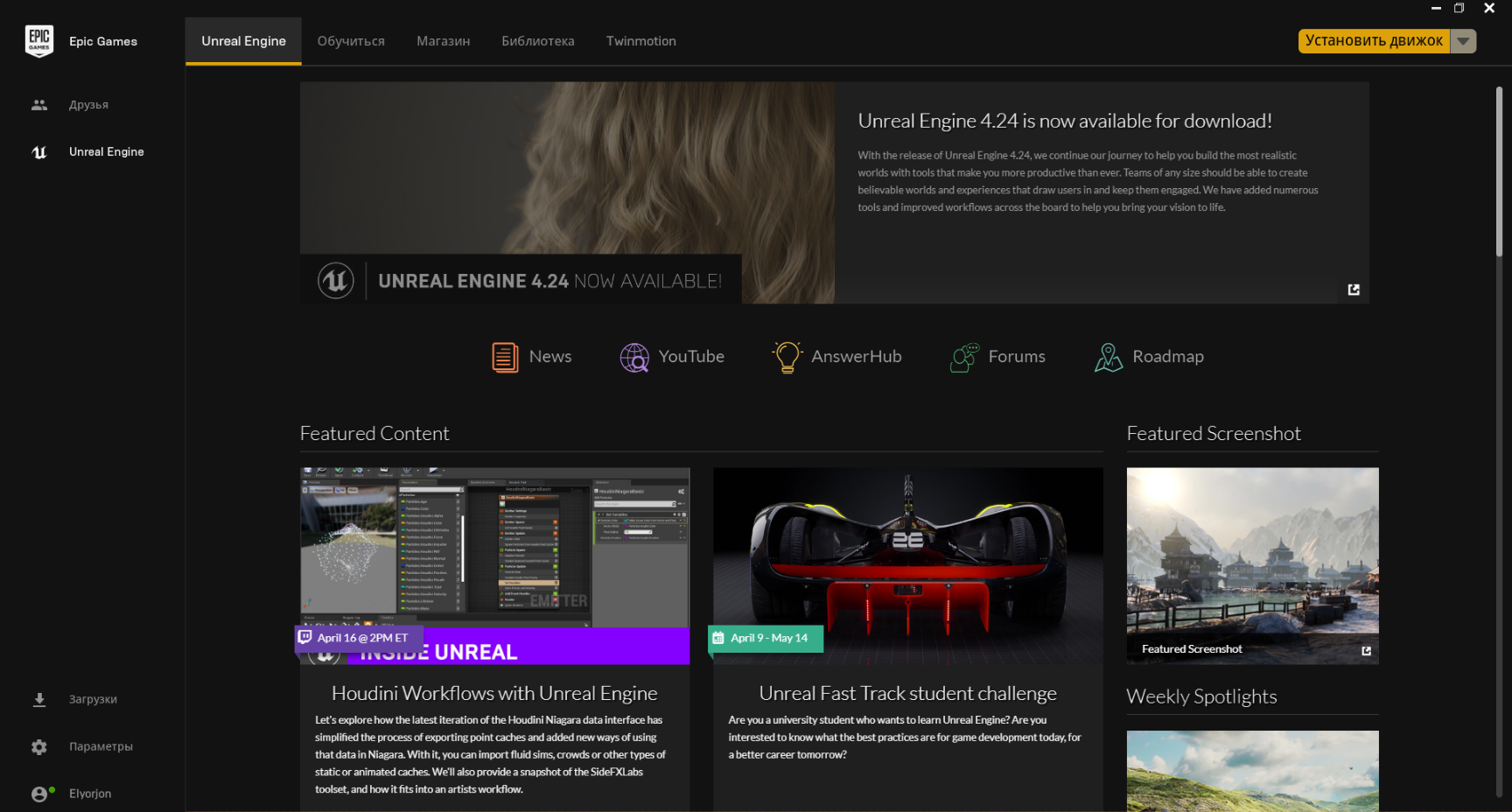Viewport: 1512px width, 812px height.
Task: Select Unreal Engine label in left sidebar
Action: coord(107,152)
